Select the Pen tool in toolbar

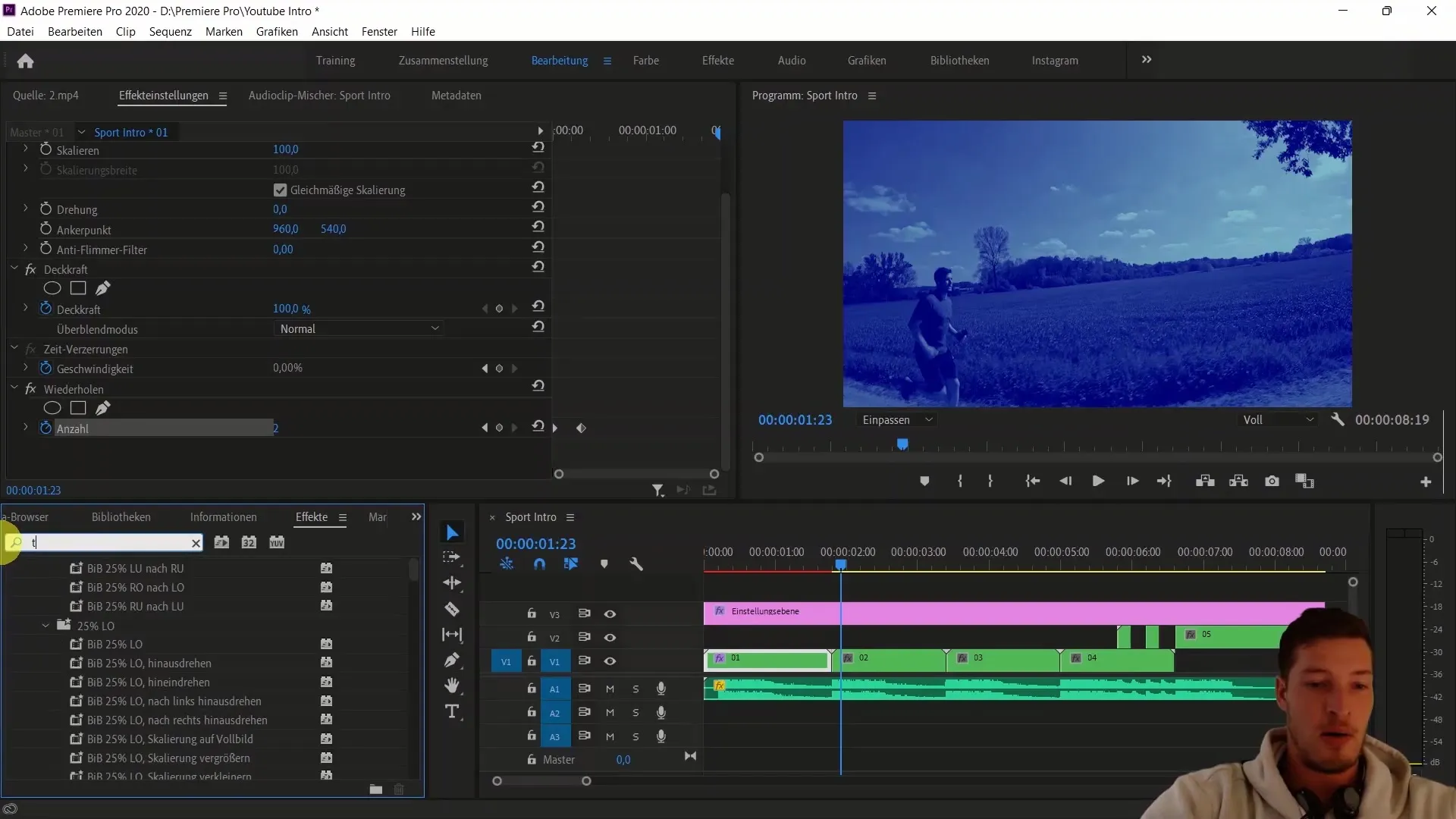point(452,660)
